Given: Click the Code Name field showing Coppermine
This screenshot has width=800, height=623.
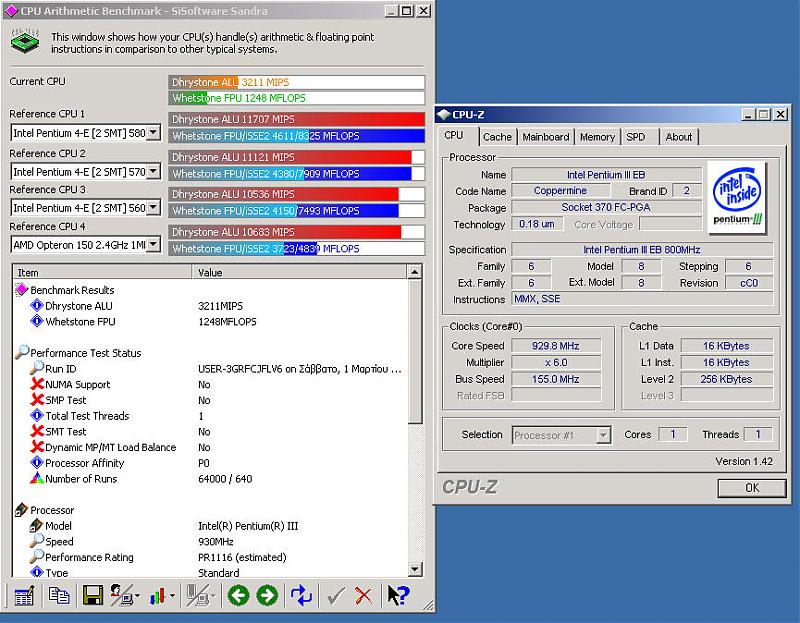Looking at the screenshot, I should (x=560, y=191).
